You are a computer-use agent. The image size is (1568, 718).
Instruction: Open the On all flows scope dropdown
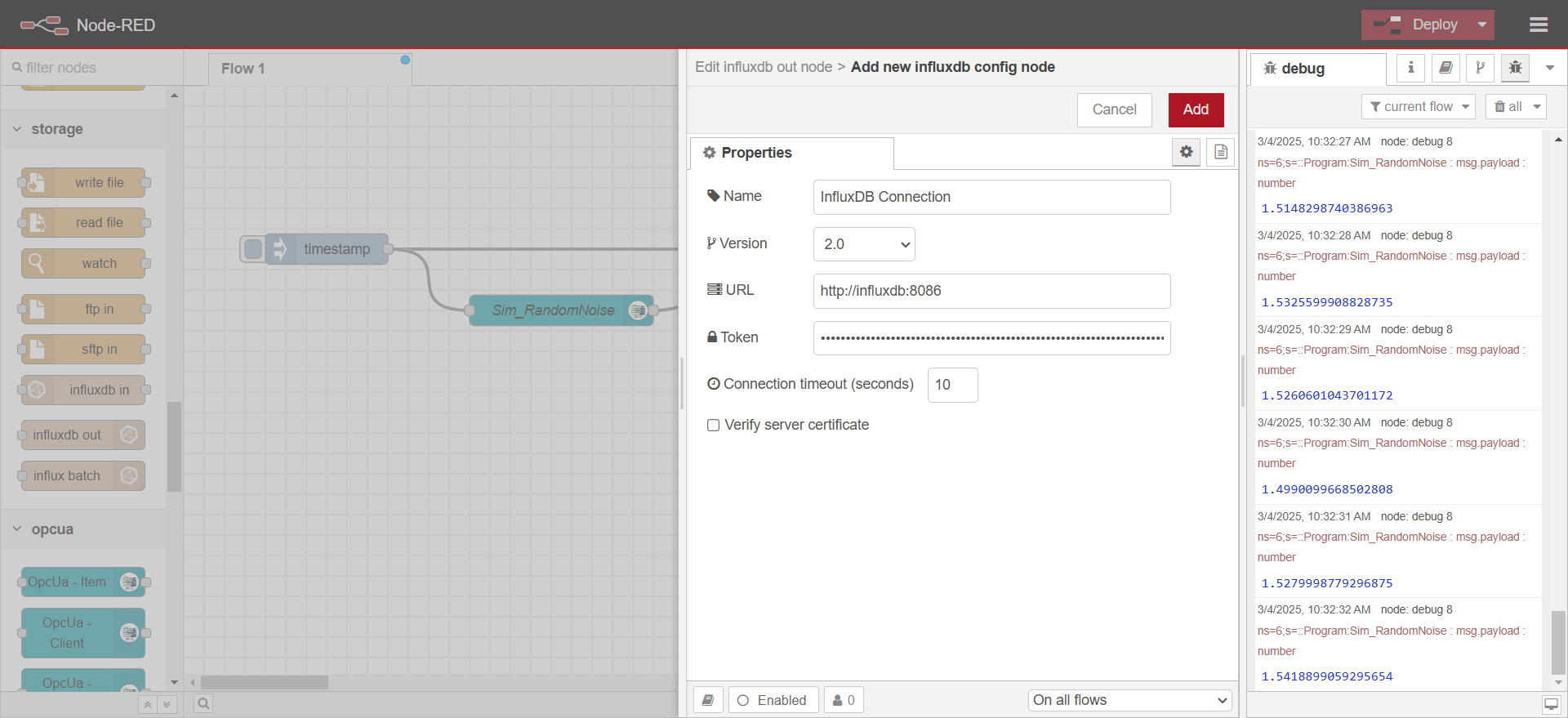pos(1129,700)
